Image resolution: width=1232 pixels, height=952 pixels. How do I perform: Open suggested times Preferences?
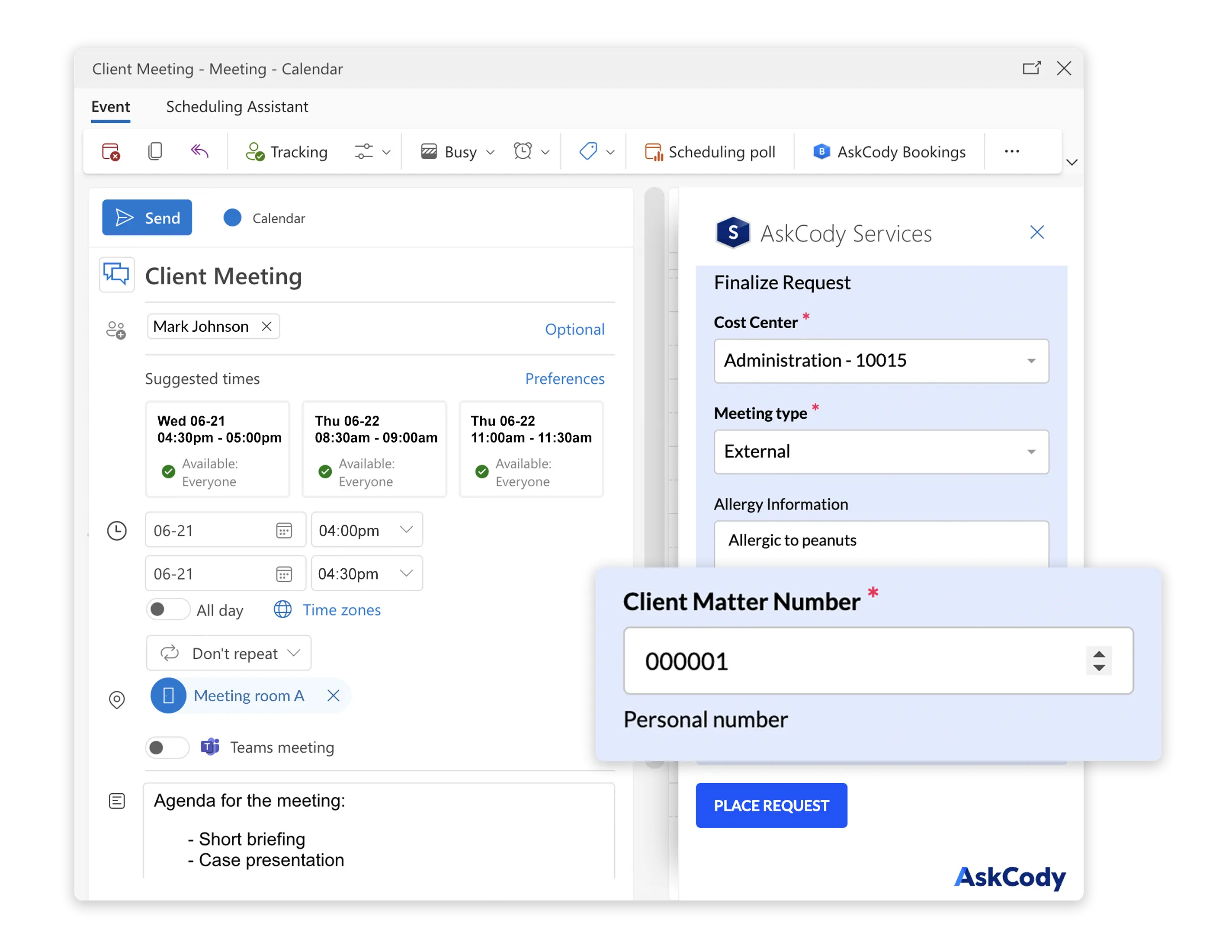565,378
